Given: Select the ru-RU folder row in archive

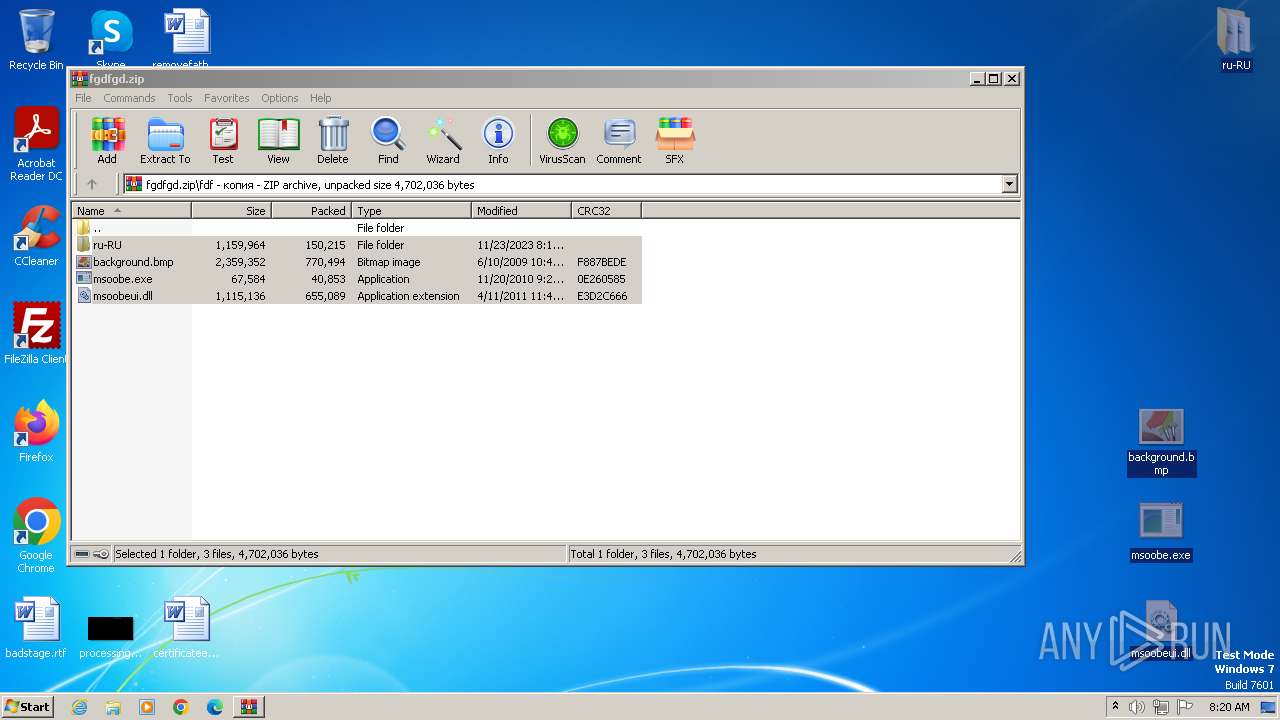Looking at the screenshot, I should (357, 245).
